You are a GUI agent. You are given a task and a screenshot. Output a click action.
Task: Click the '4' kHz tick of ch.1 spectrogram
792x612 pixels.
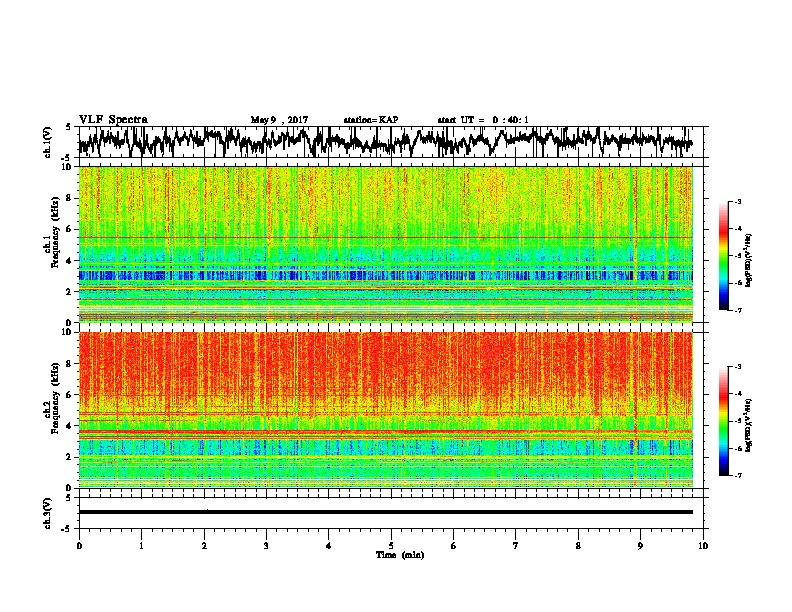pyautogui.click(x=70, y=261)
